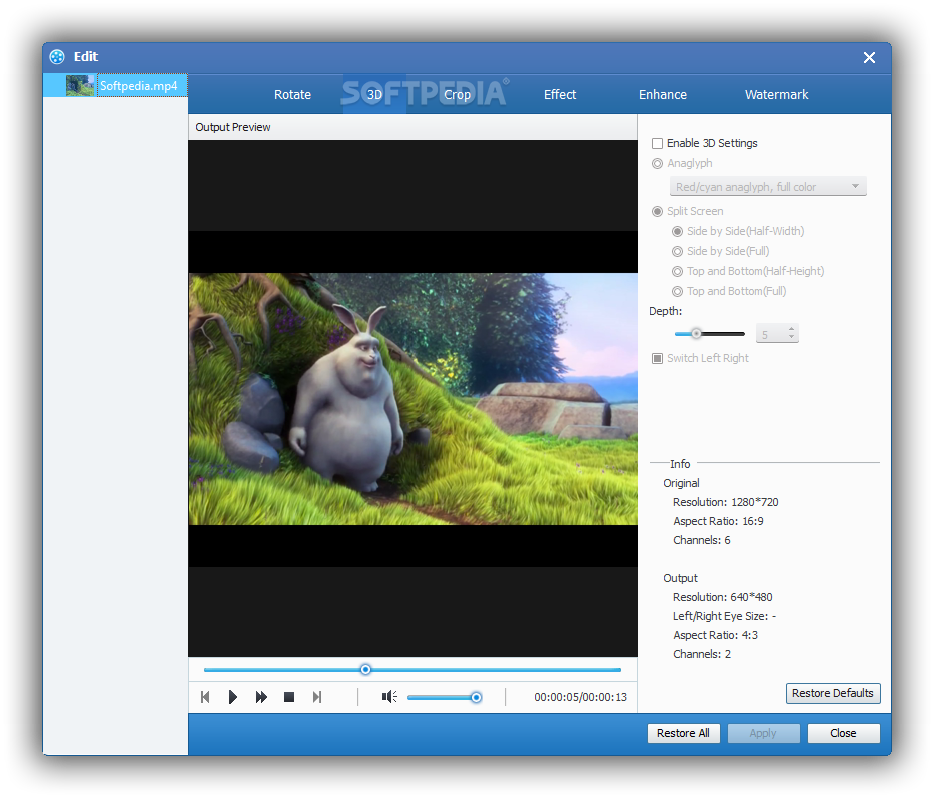Click the original Resolution: 1280*720 text

coord(726,502)
